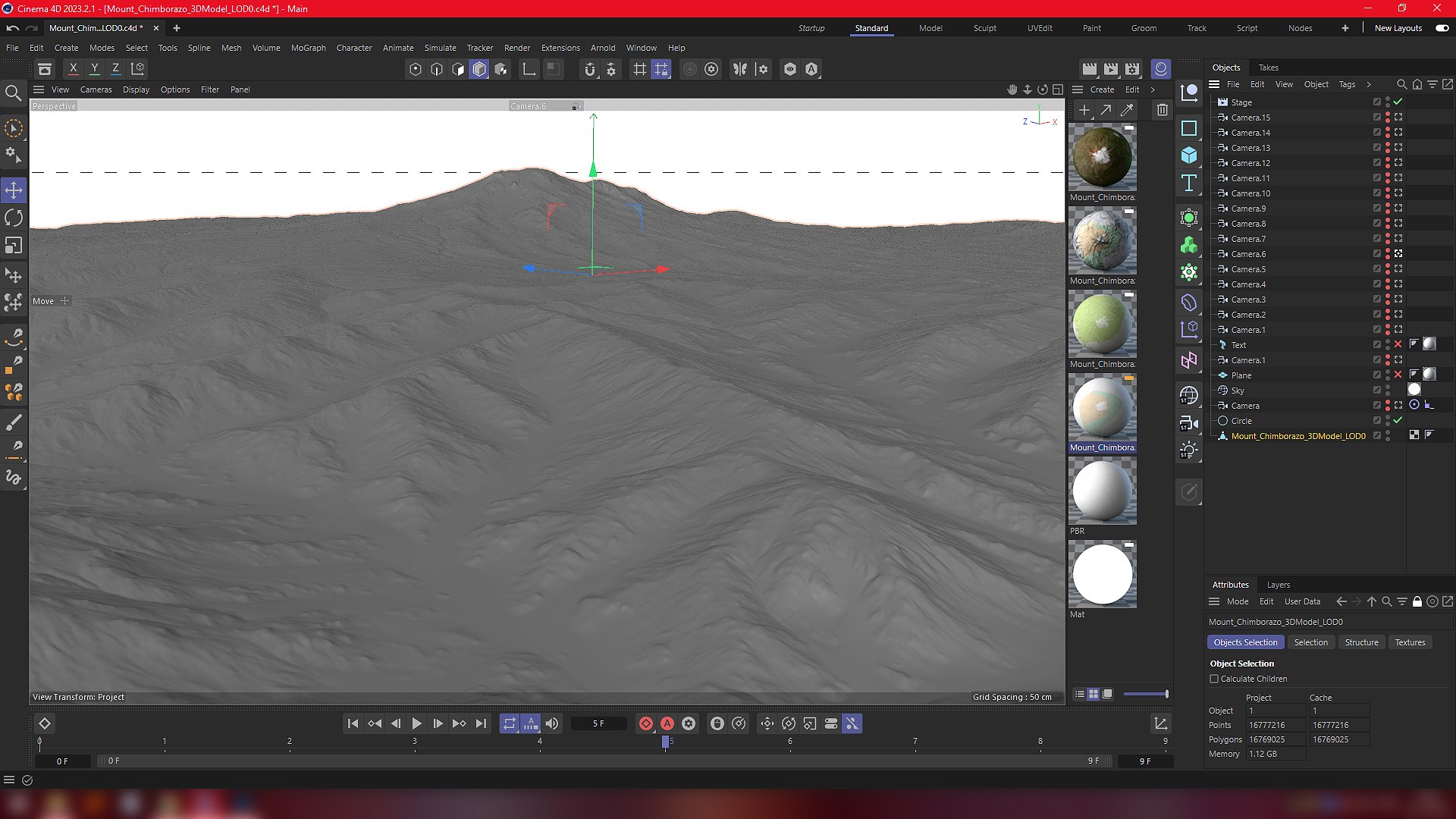Click the Enable Snap magnet icon
The height and width of the screenshot is (819, 1456).
pos(589,69)
